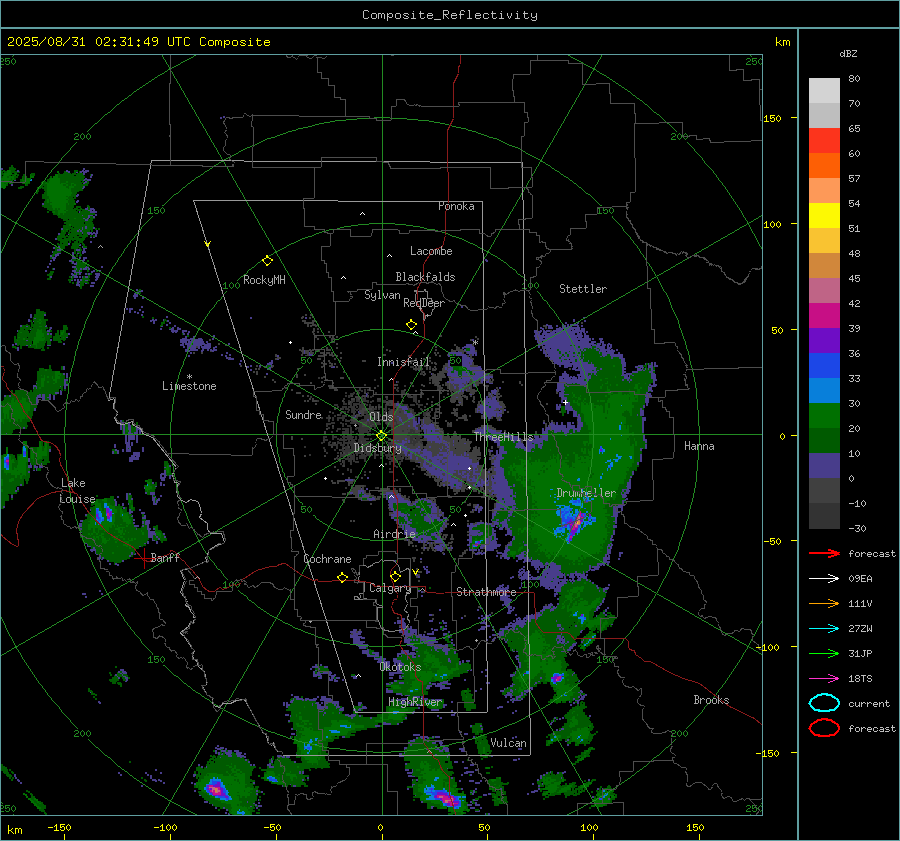Click the Brooks city label

(x=711, y=700)
